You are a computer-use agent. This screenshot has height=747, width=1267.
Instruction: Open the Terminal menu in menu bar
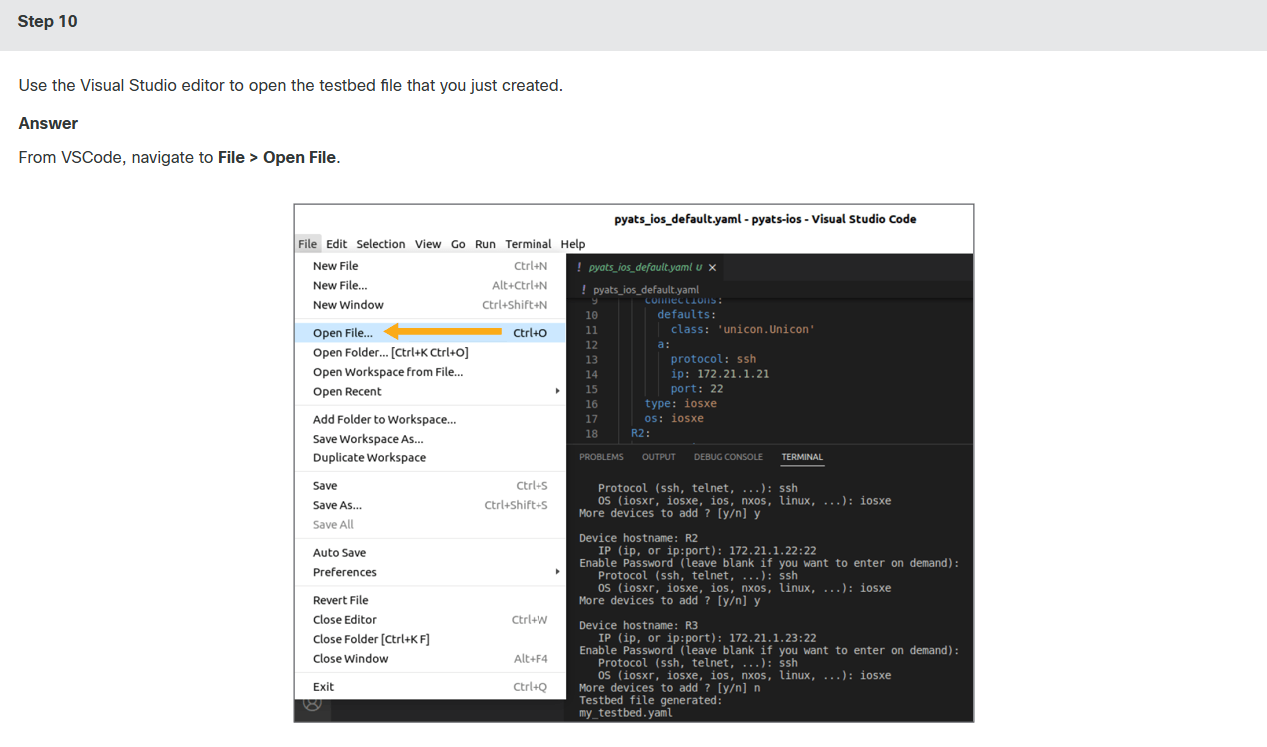pos(528,244)
